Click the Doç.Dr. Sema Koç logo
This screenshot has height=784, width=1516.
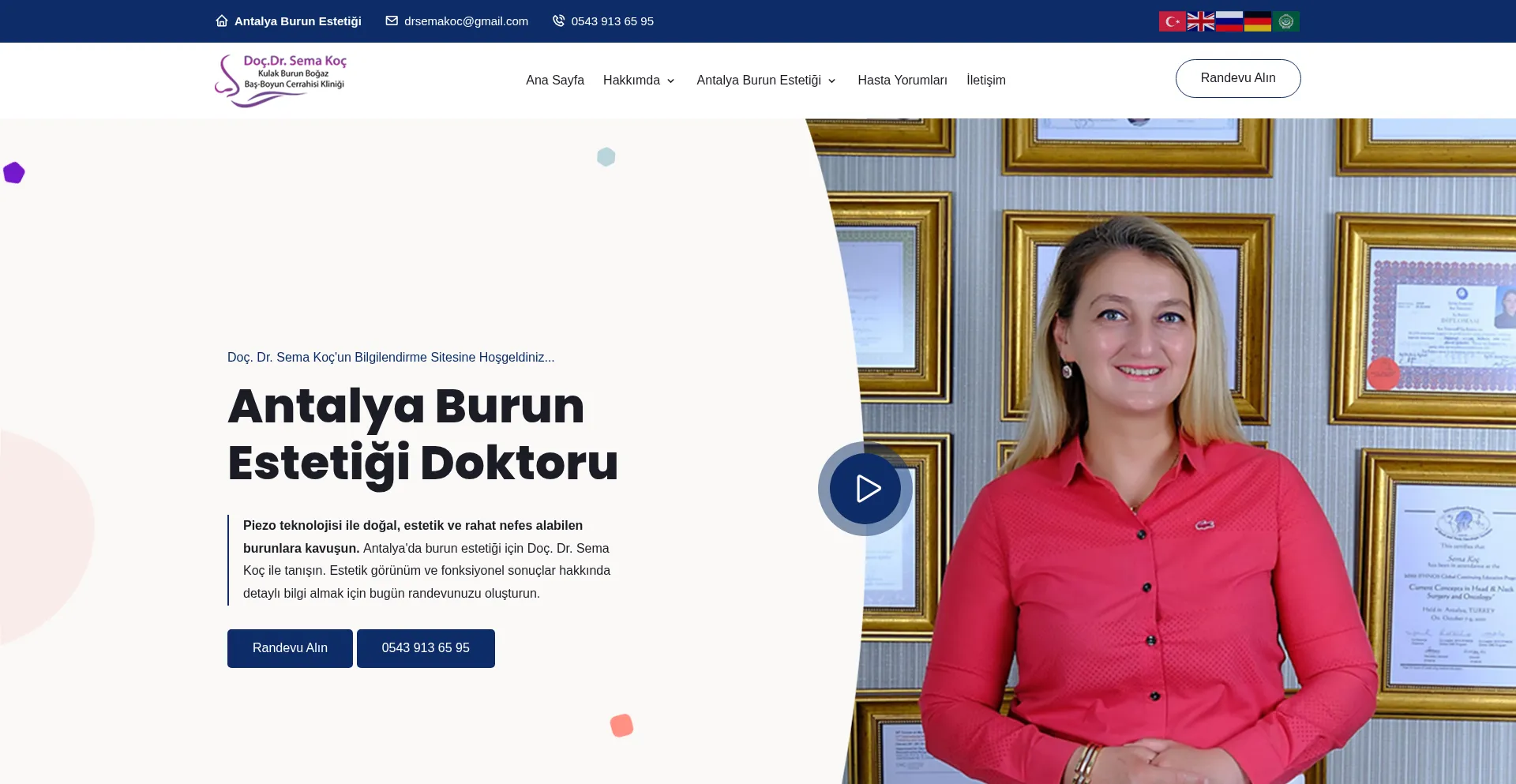click(280, 81)
